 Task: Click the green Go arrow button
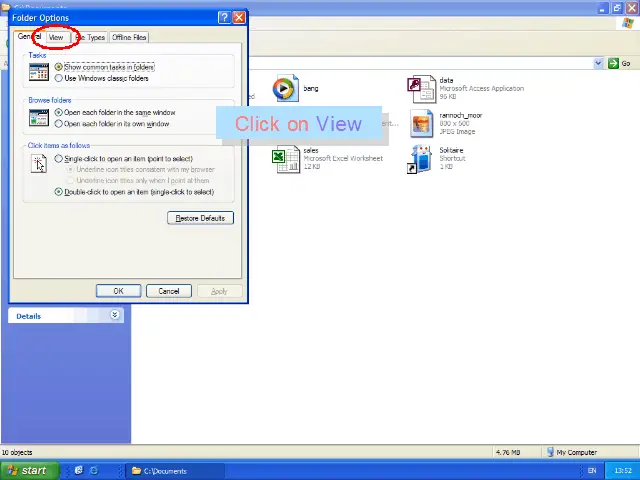pyautogui.click(x=612, y=63)
